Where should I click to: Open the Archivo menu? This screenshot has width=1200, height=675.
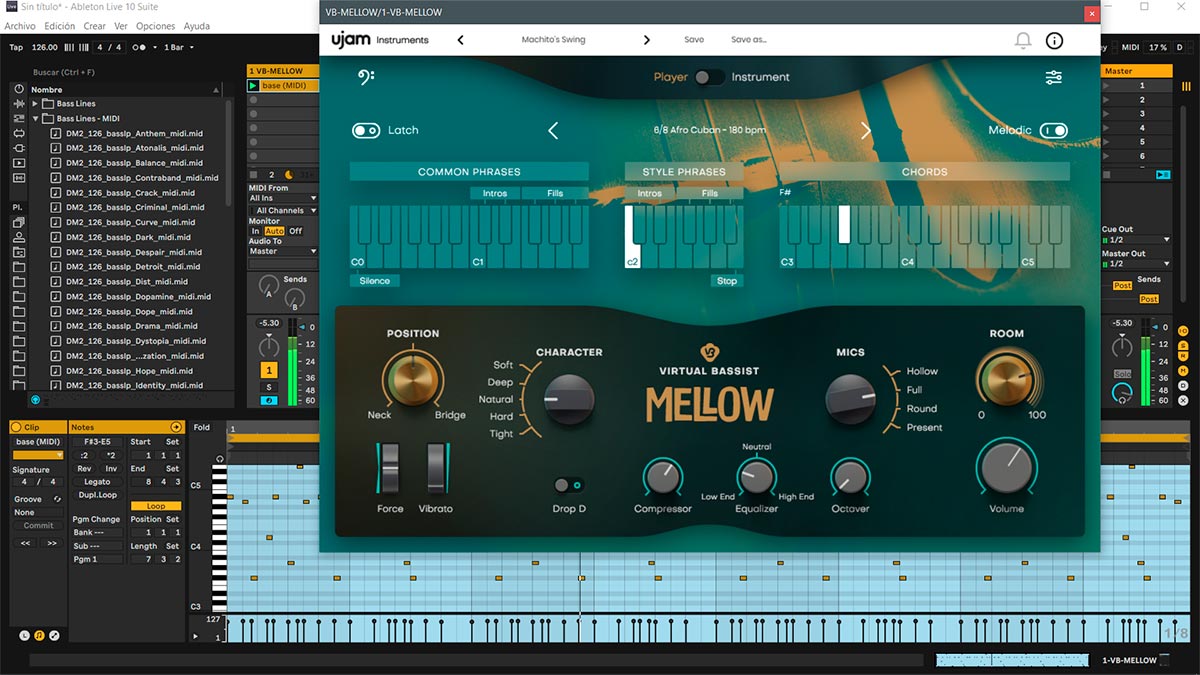click(x=20, y=26)
